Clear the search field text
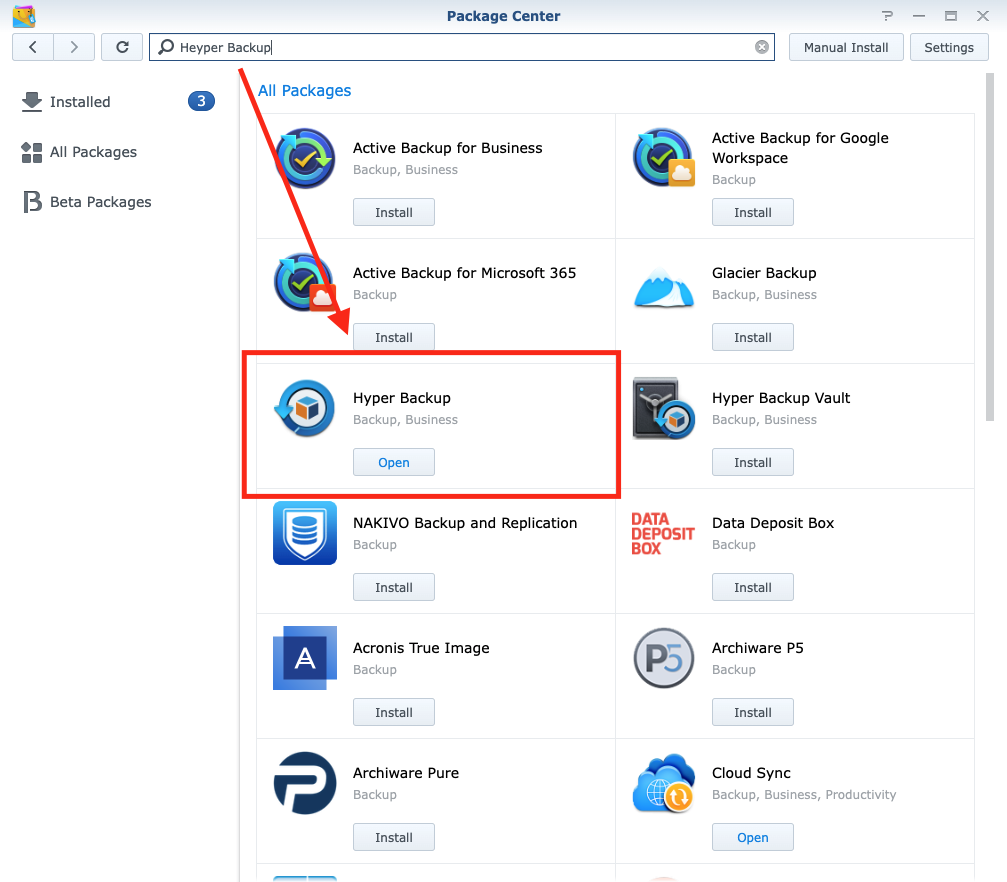 (x=762, y=47)
